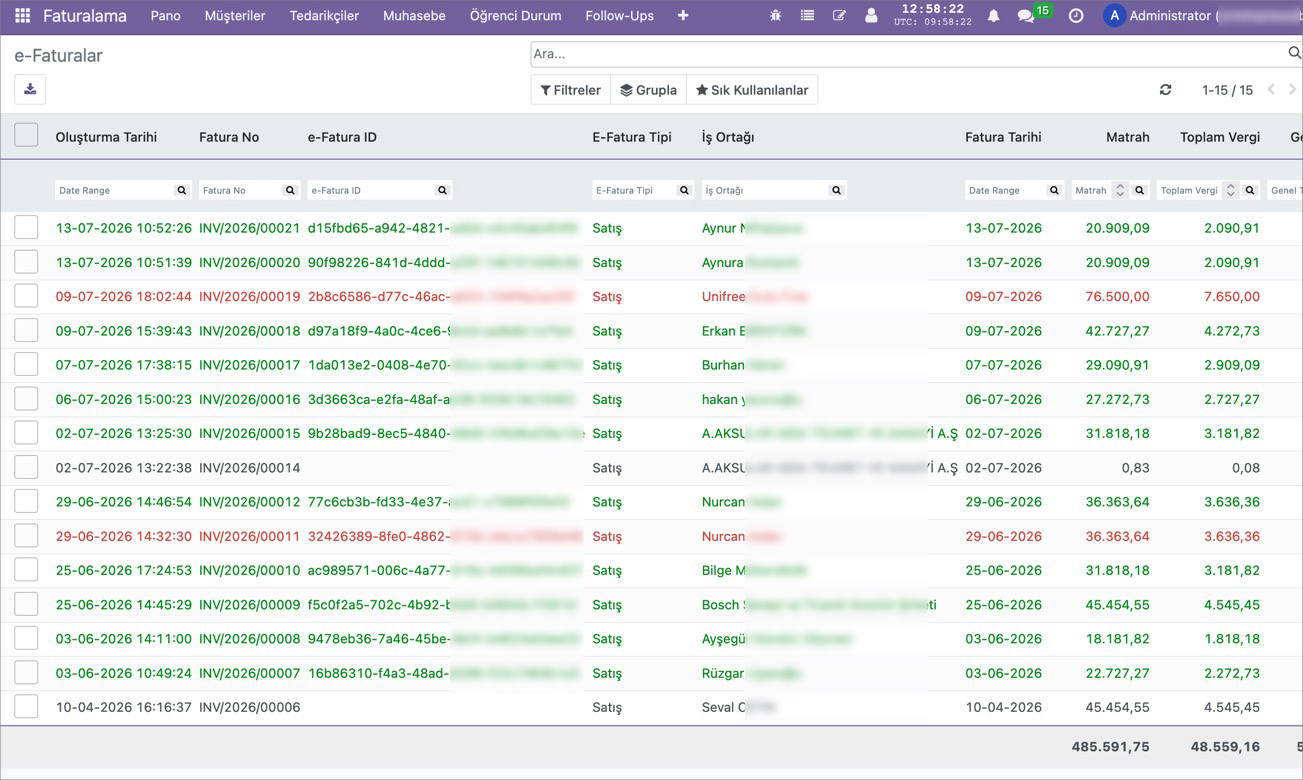Go to next page arrow
Viewport: 1303px width, 780px height.
pos(1293,90)
